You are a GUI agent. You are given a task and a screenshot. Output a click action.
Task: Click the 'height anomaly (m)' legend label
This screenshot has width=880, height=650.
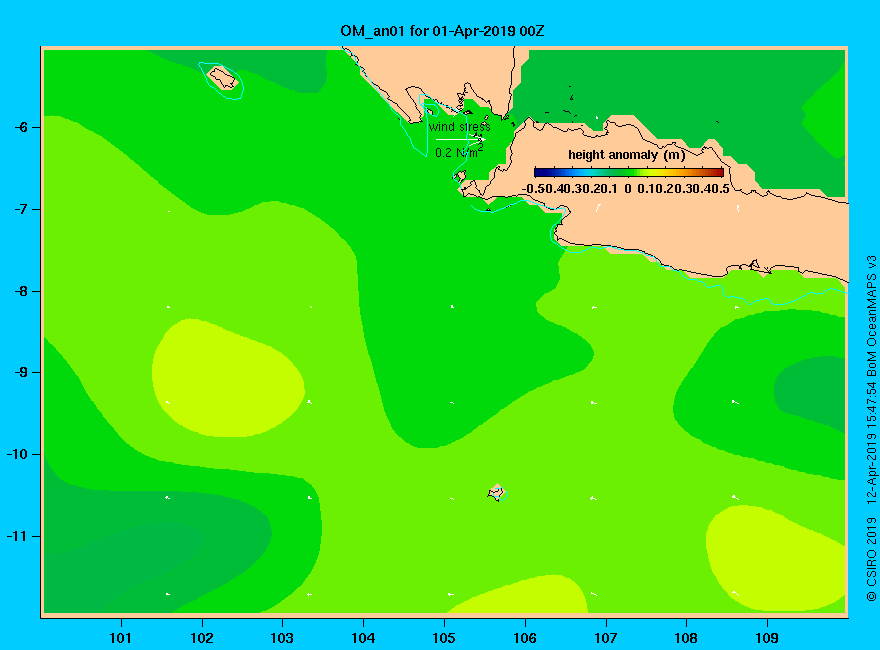(626, 155)
